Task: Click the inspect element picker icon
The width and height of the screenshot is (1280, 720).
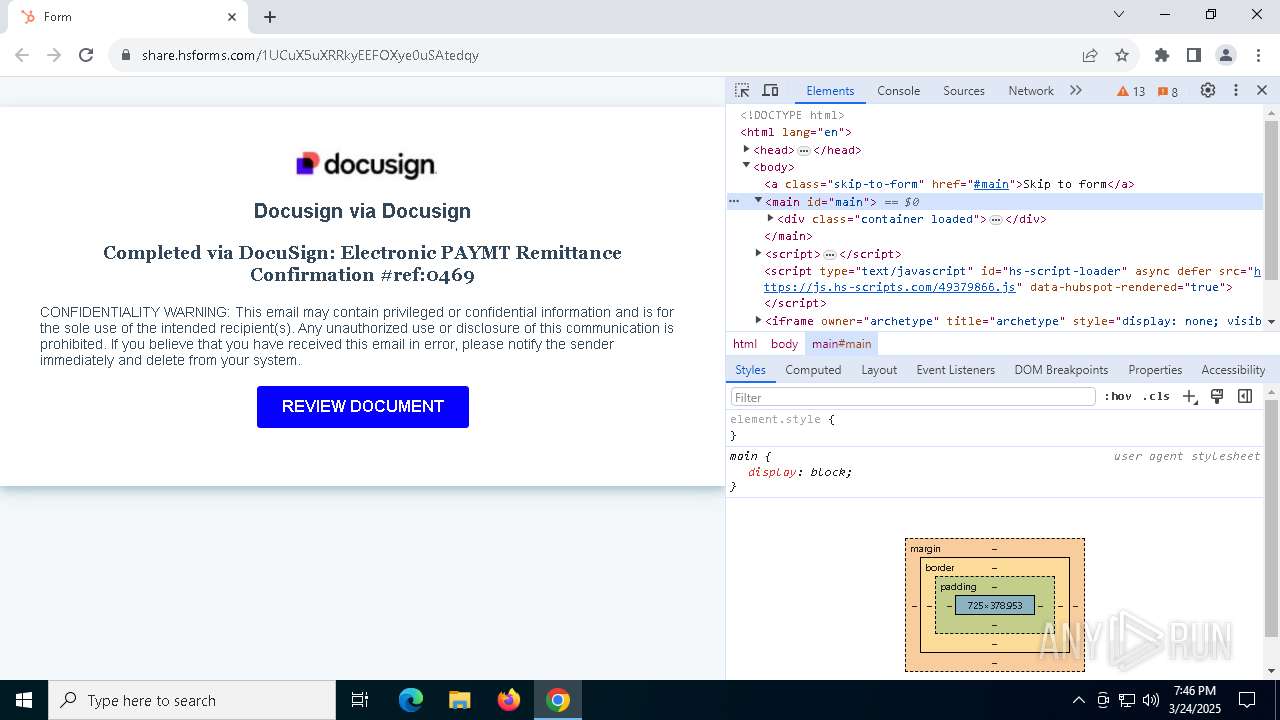Action: (x=742, y=90)
